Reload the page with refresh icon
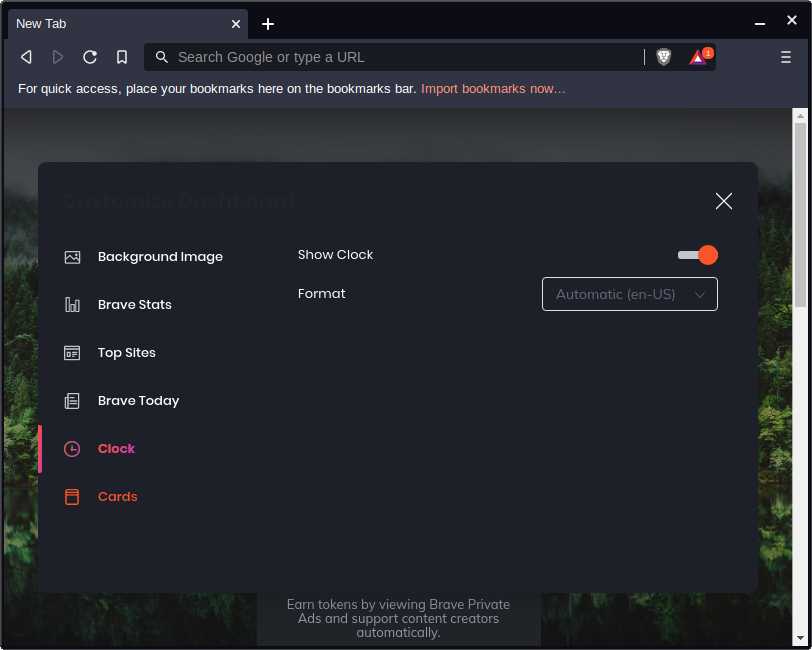This screenshot has height=650, width=812. pos(90,57)
